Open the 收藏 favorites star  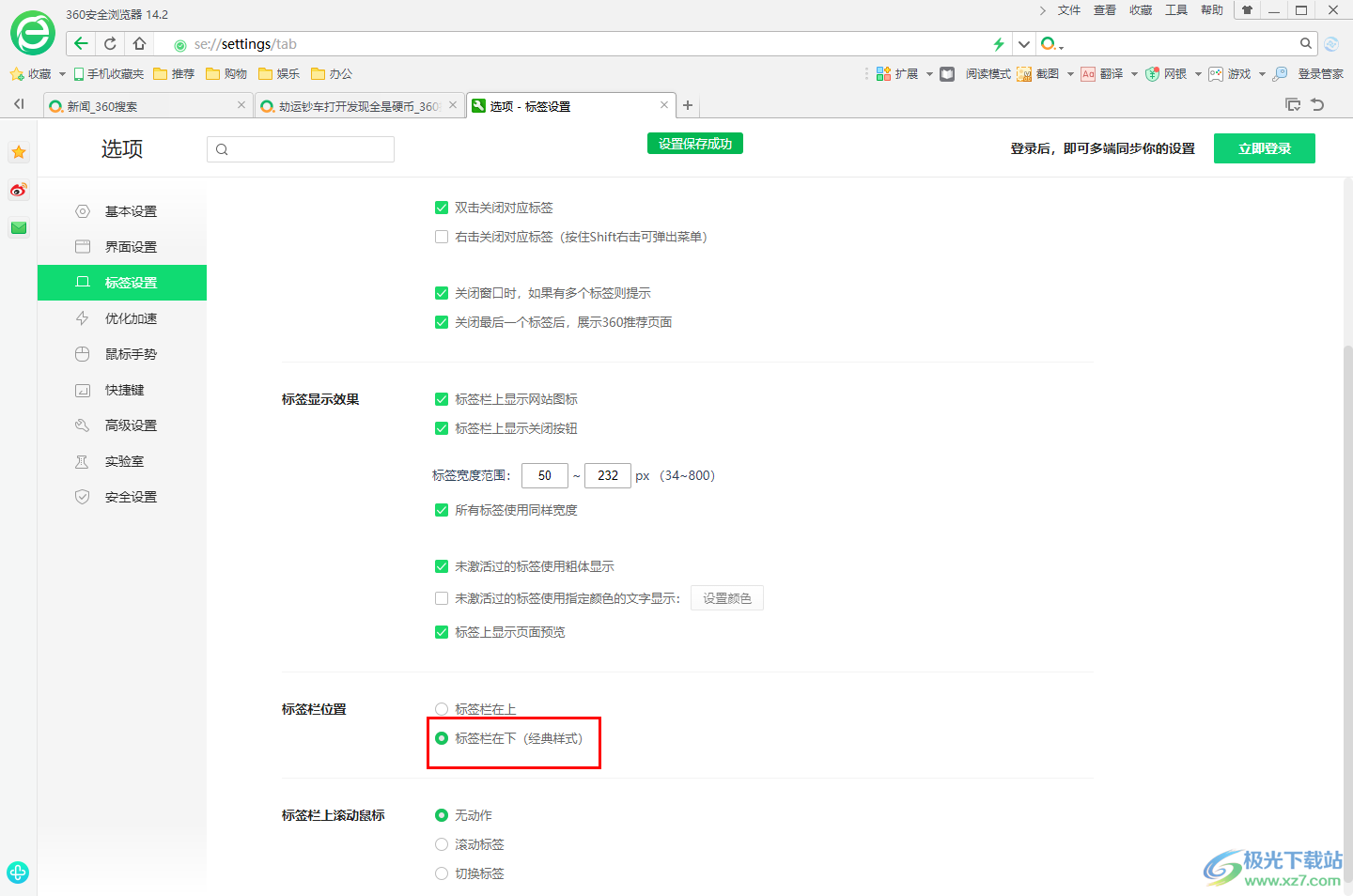[17, 74]
